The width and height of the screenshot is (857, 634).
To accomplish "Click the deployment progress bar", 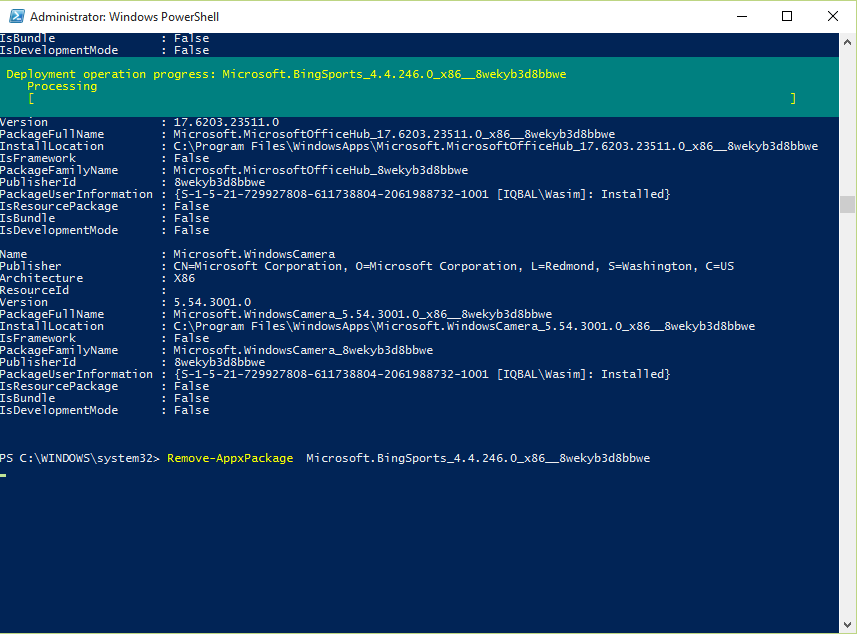I will click(412, 98).
